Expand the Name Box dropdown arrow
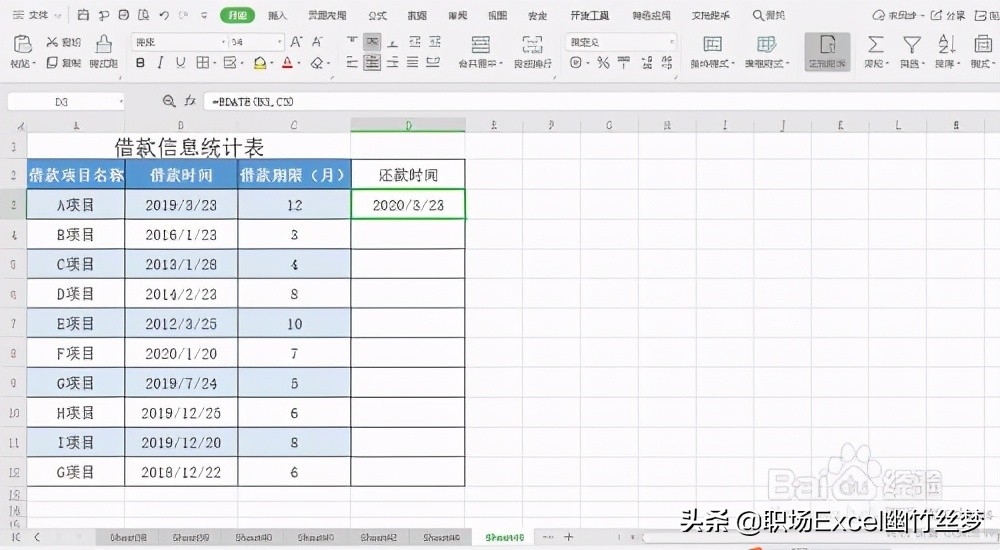 pos(120,101)
